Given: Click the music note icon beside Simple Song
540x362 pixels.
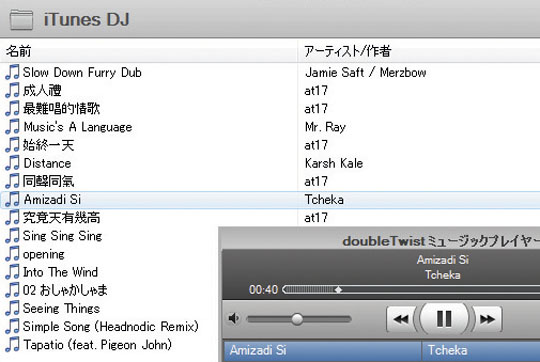Looking at the screenshot, I should pyautogui.click(x=12, y=327).
